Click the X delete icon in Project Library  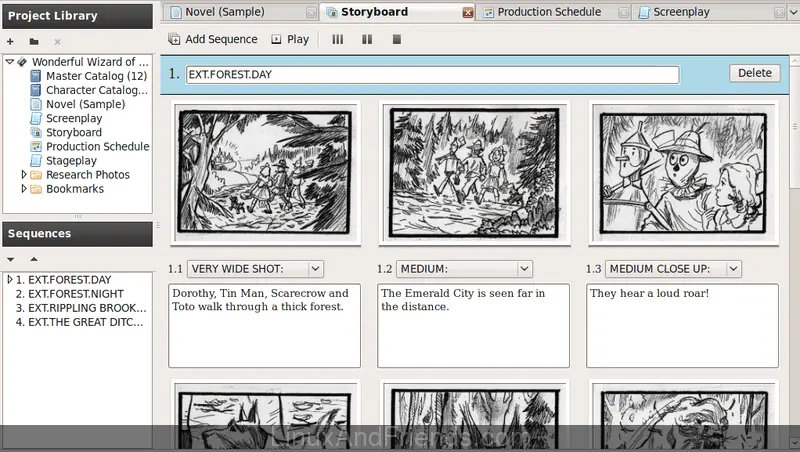coord(57,42)
